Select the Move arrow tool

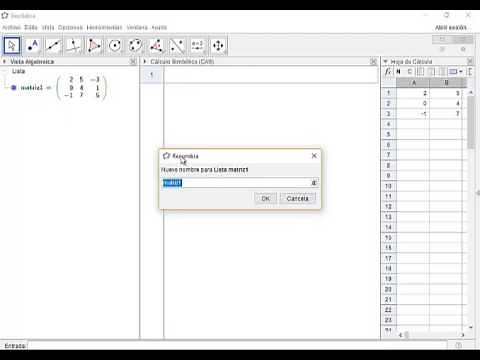click(12, 46)
